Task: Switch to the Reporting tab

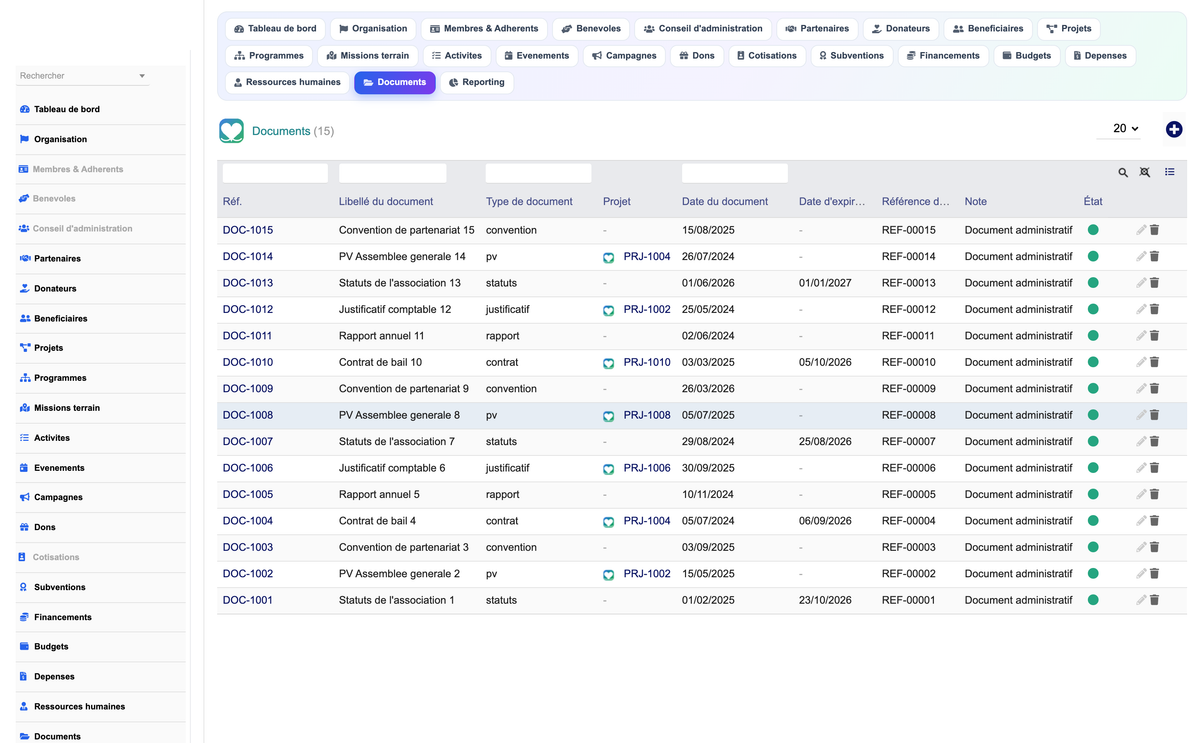Action: [476, 82]
